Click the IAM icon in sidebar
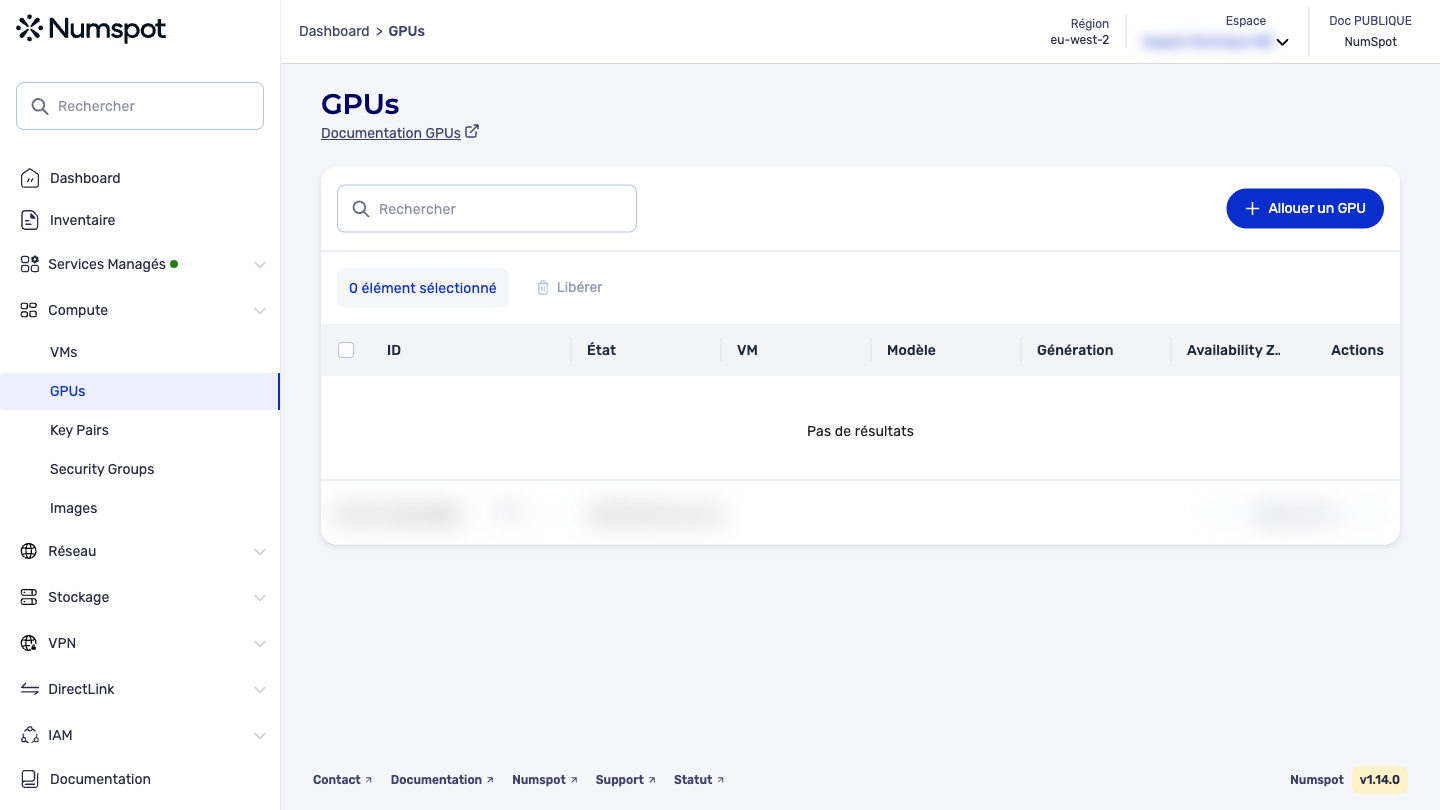The image size is (1440, 810). (30, 735)
